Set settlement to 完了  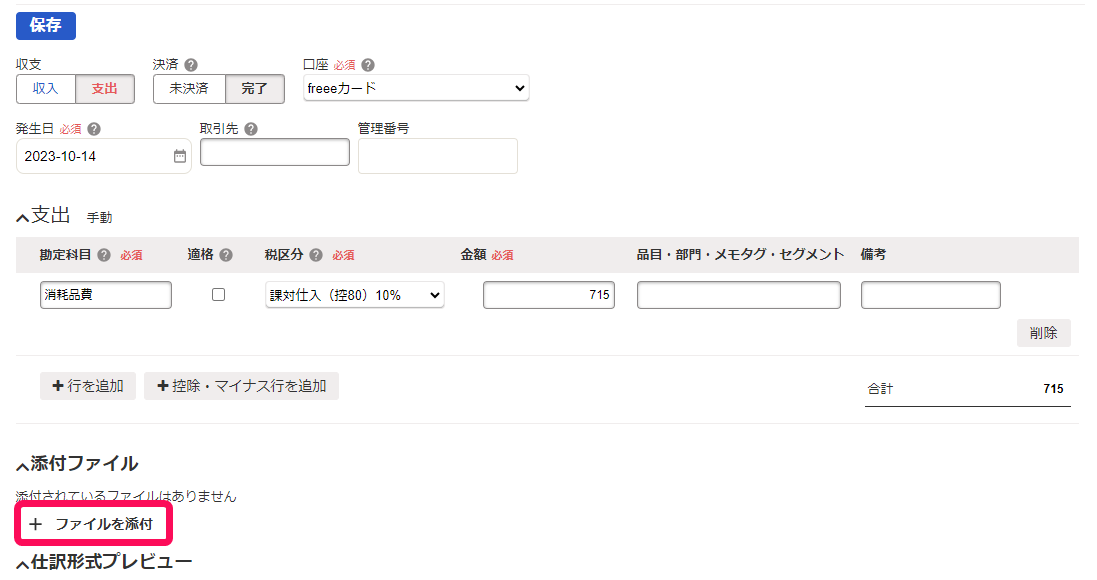[x=255, y=89]
